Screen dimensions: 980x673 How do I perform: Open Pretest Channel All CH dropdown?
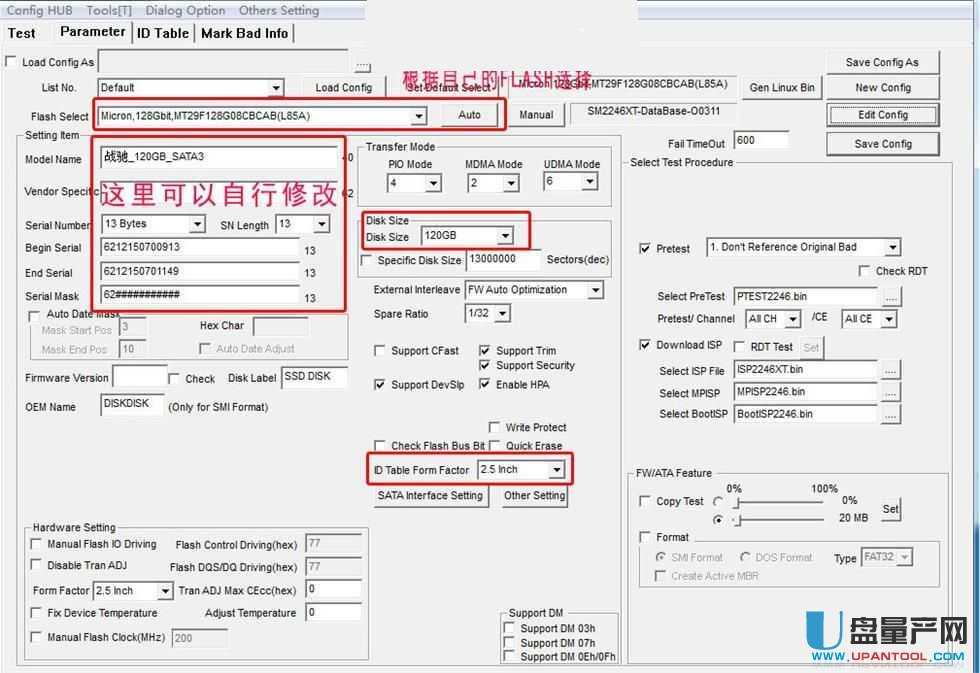pyautogui.click(x=792, y=319)
